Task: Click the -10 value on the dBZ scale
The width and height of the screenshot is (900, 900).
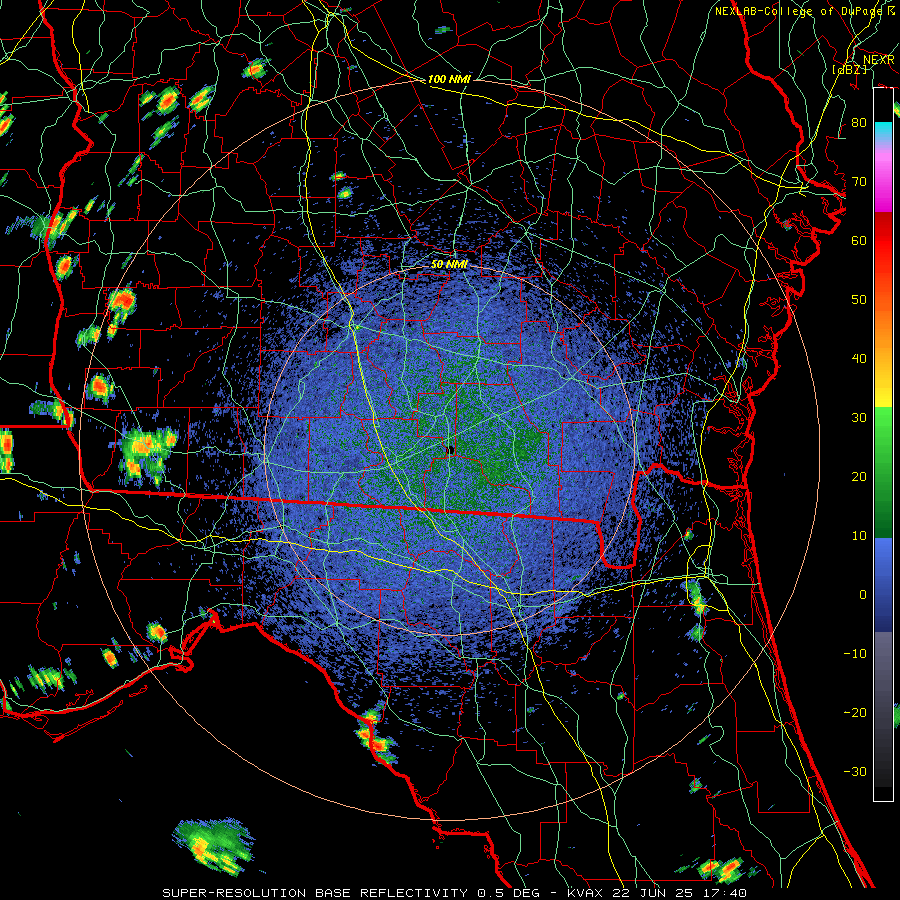Action: 855,653
